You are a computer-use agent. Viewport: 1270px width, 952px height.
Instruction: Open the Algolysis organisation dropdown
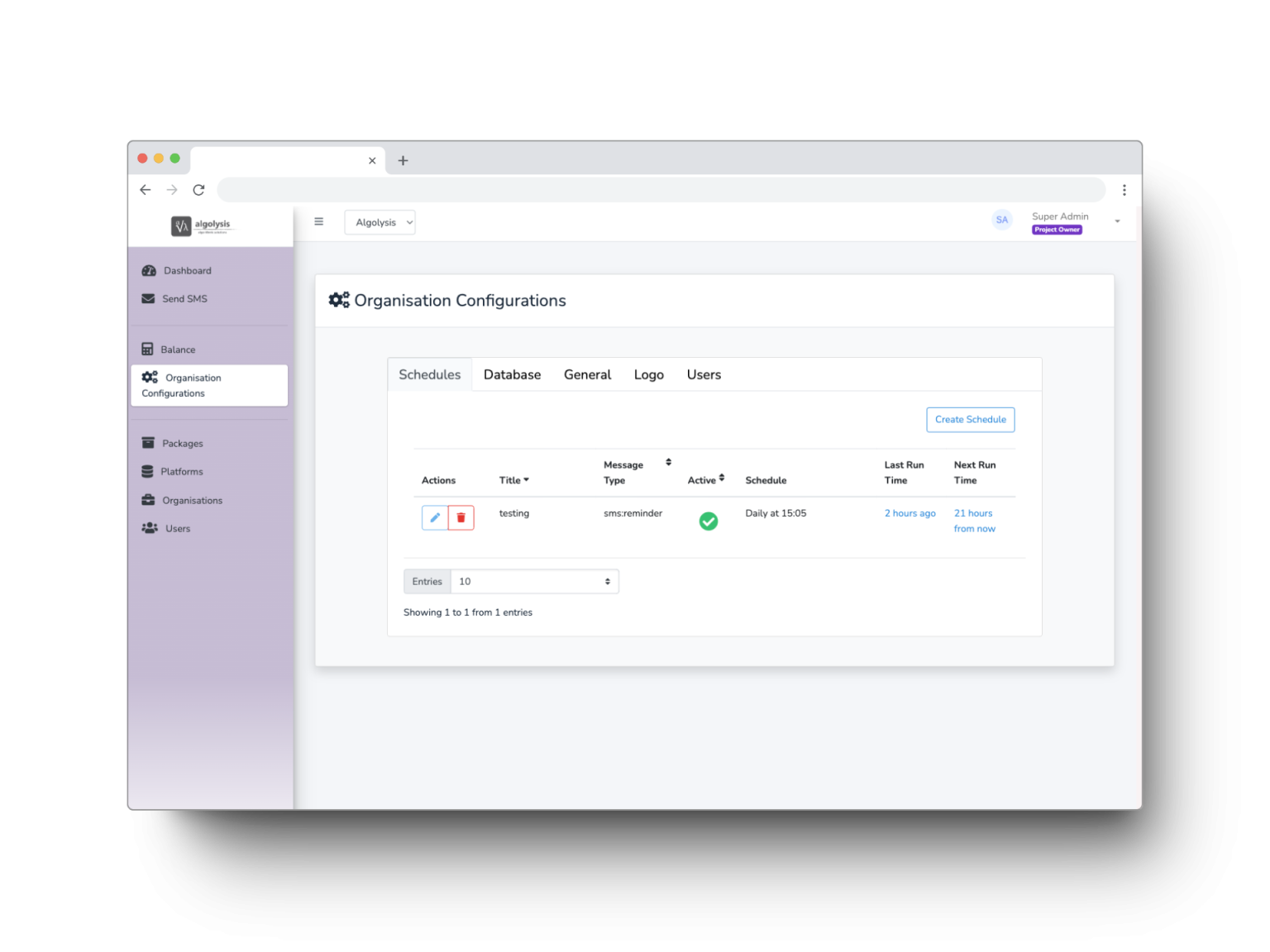(380, 222)
